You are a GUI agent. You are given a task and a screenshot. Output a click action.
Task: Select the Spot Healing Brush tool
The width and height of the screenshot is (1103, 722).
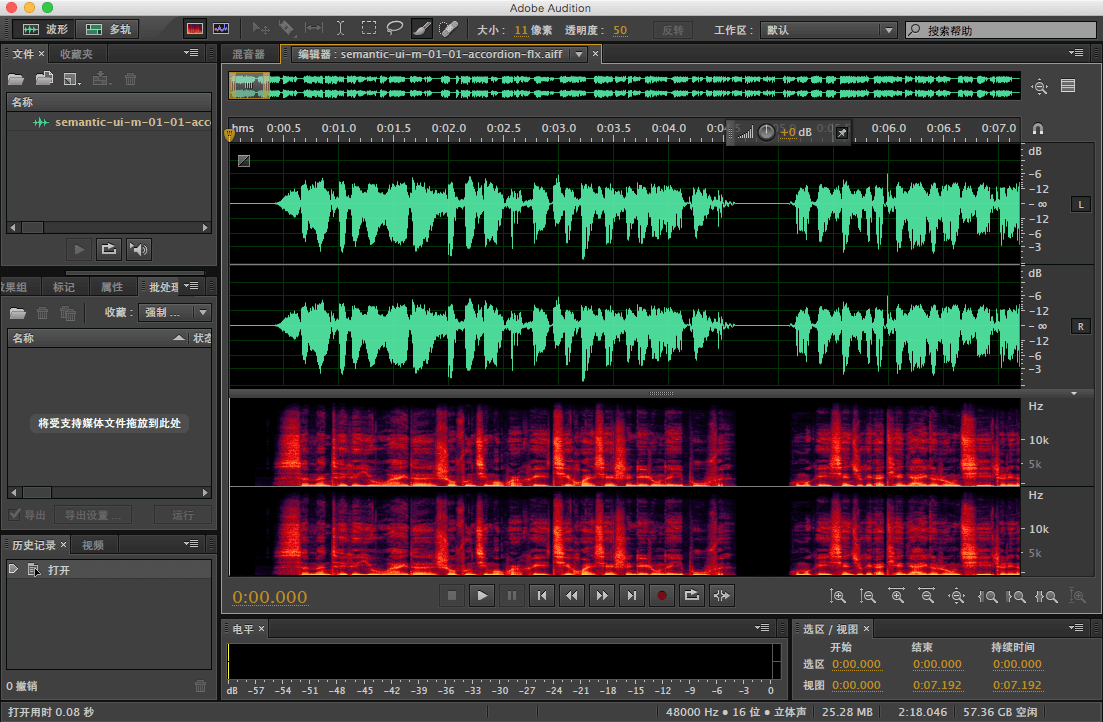(x=448, y=29)
